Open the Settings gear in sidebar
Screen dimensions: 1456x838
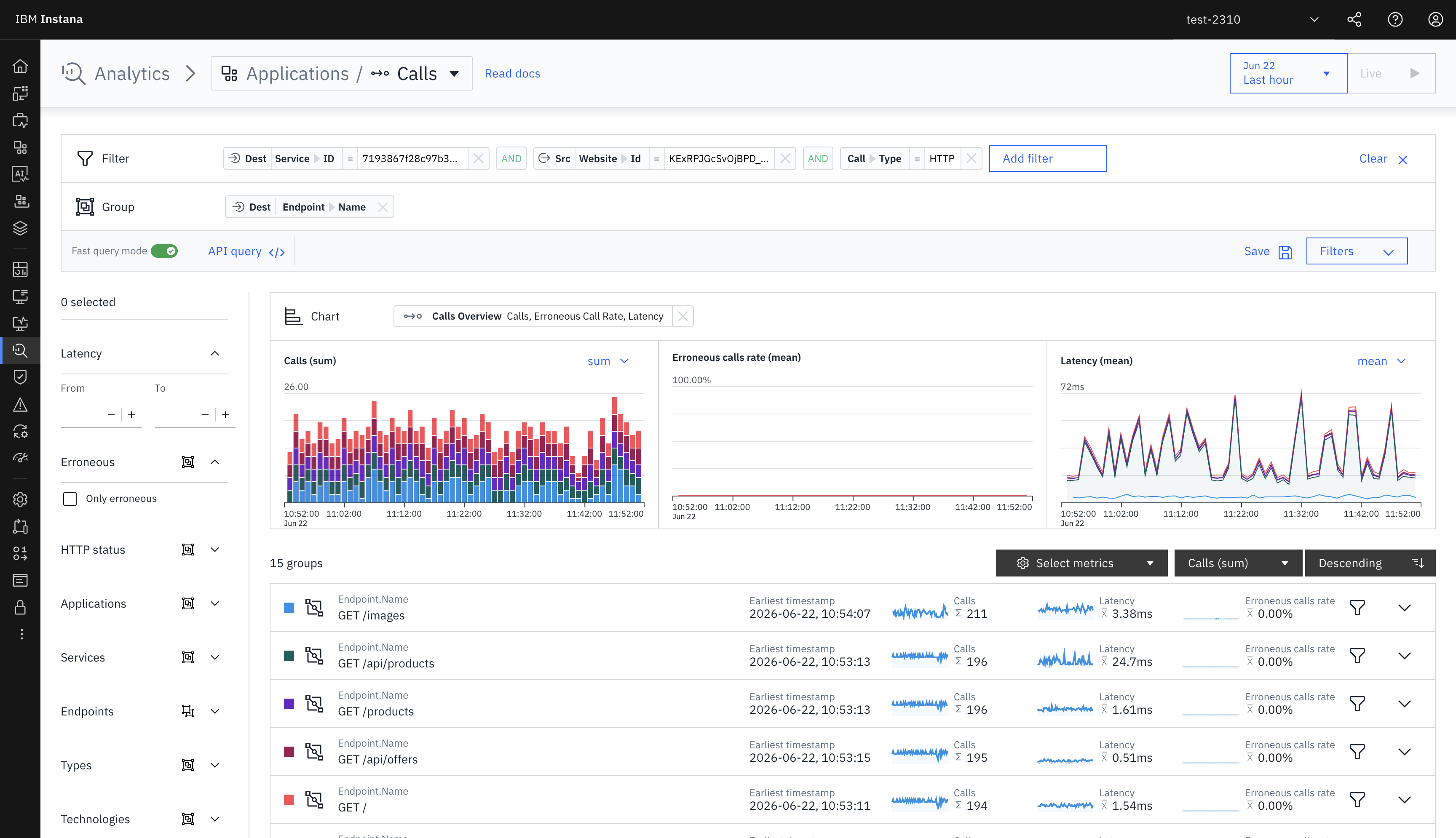click(x=20, y=499)
